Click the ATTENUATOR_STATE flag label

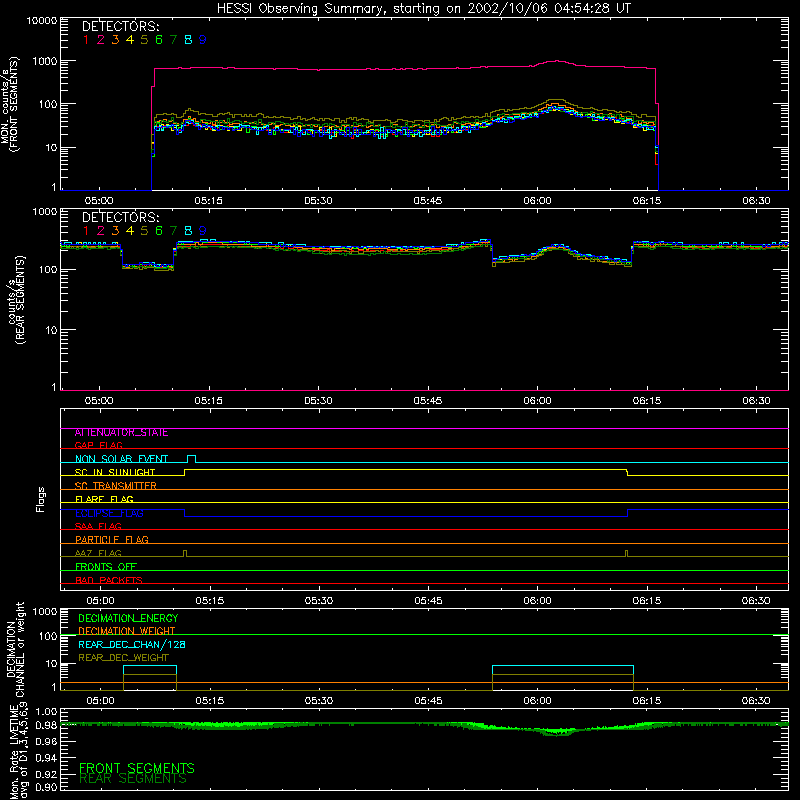point(121,433)
